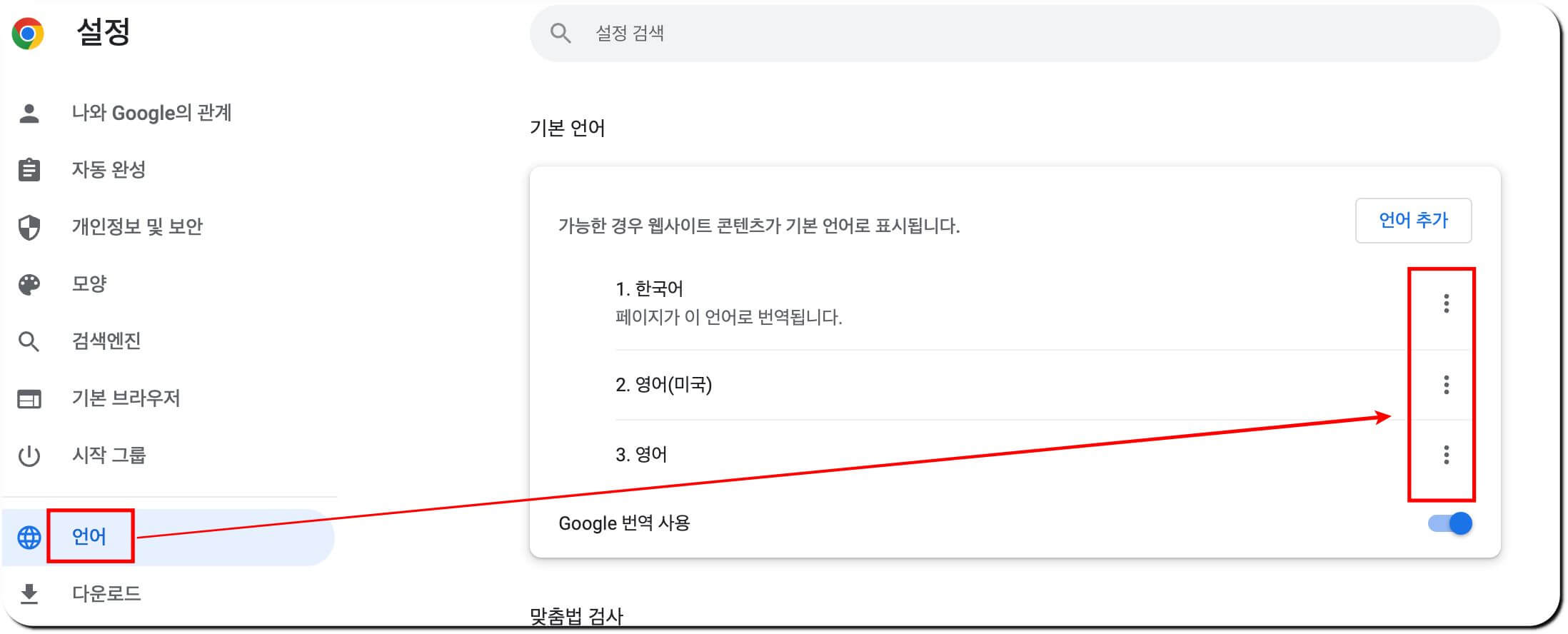Screen dimensions: 1568x634
Task: Click the clipboard icon for 자동 완성
Action: point(29,170)
